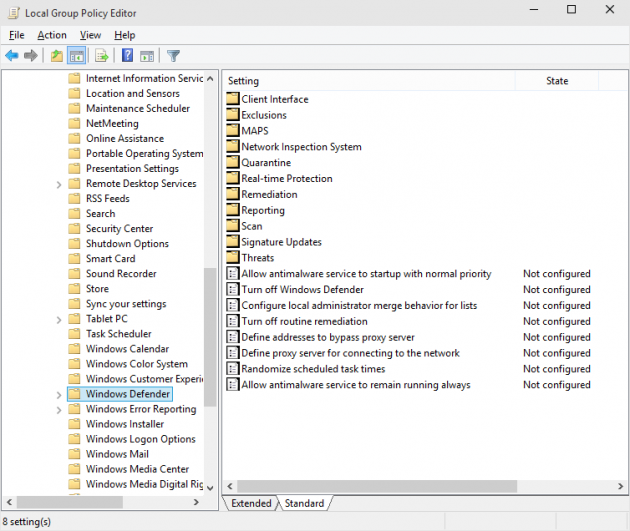
Task: Click the Client Interface folder icon
Action: pyautogui.click(x=233, y=99)
